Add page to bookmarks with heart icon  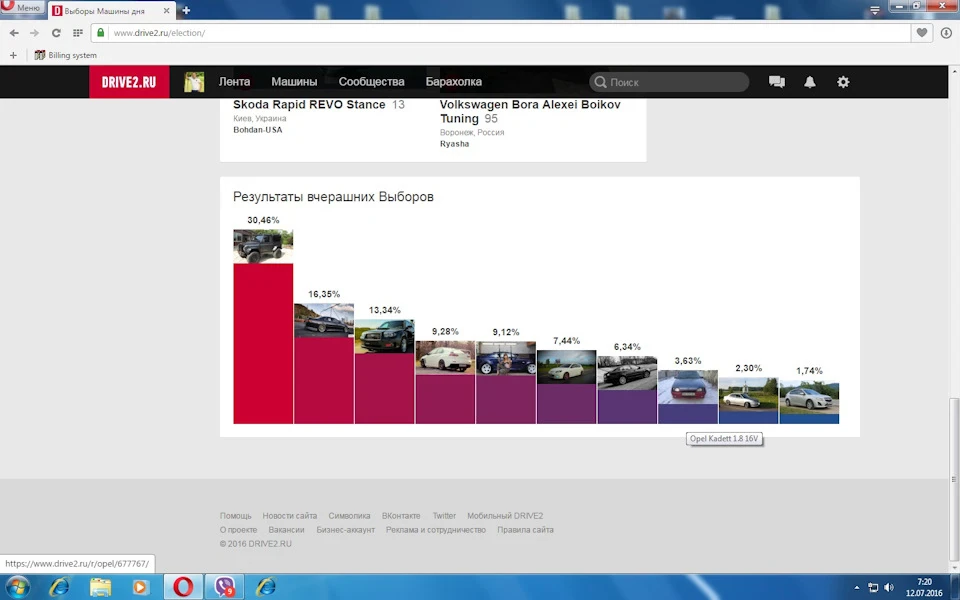(x=921, y=33)
